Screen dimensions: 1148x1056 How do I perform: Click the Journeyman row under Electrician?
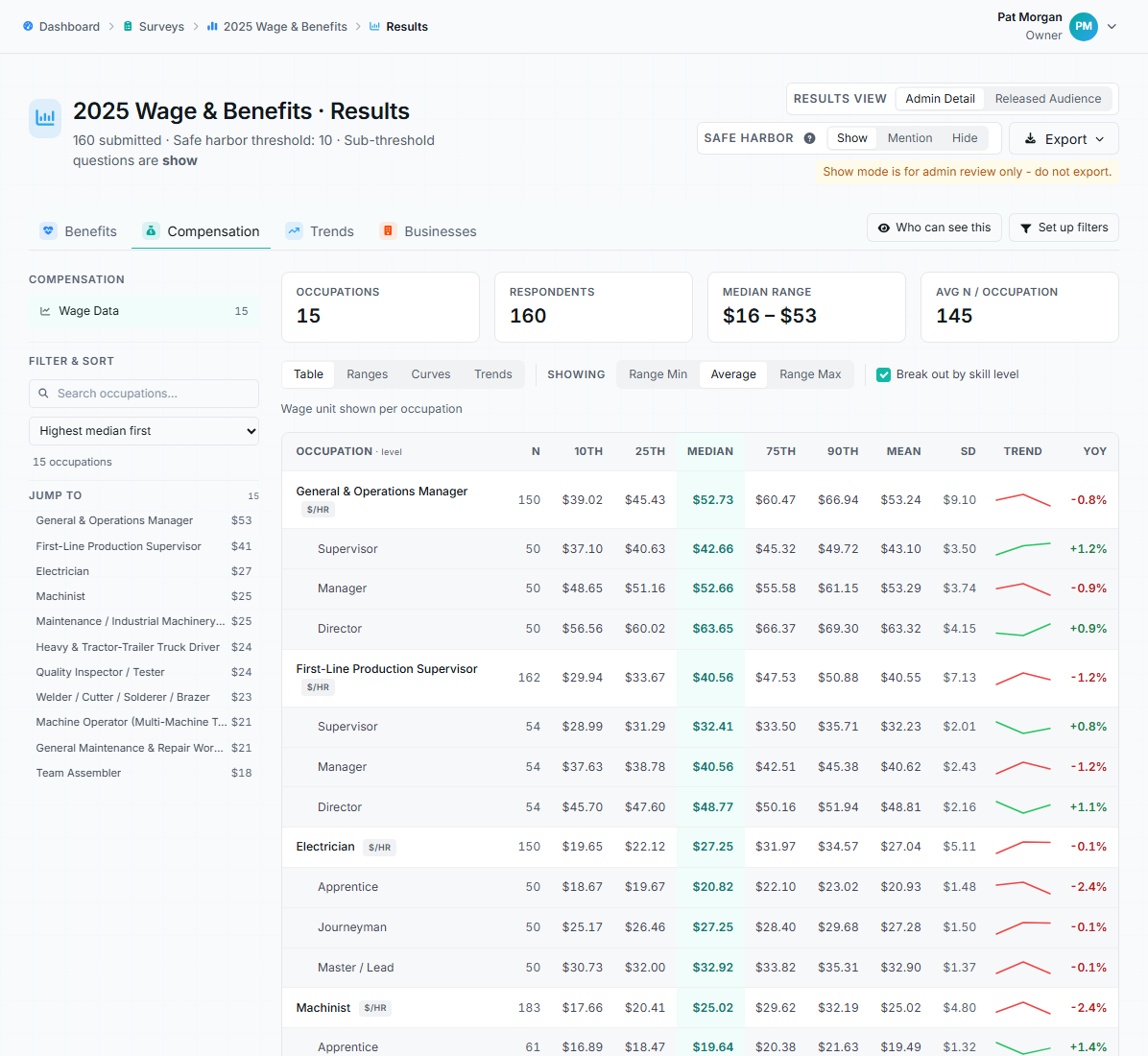pos(700,927)
